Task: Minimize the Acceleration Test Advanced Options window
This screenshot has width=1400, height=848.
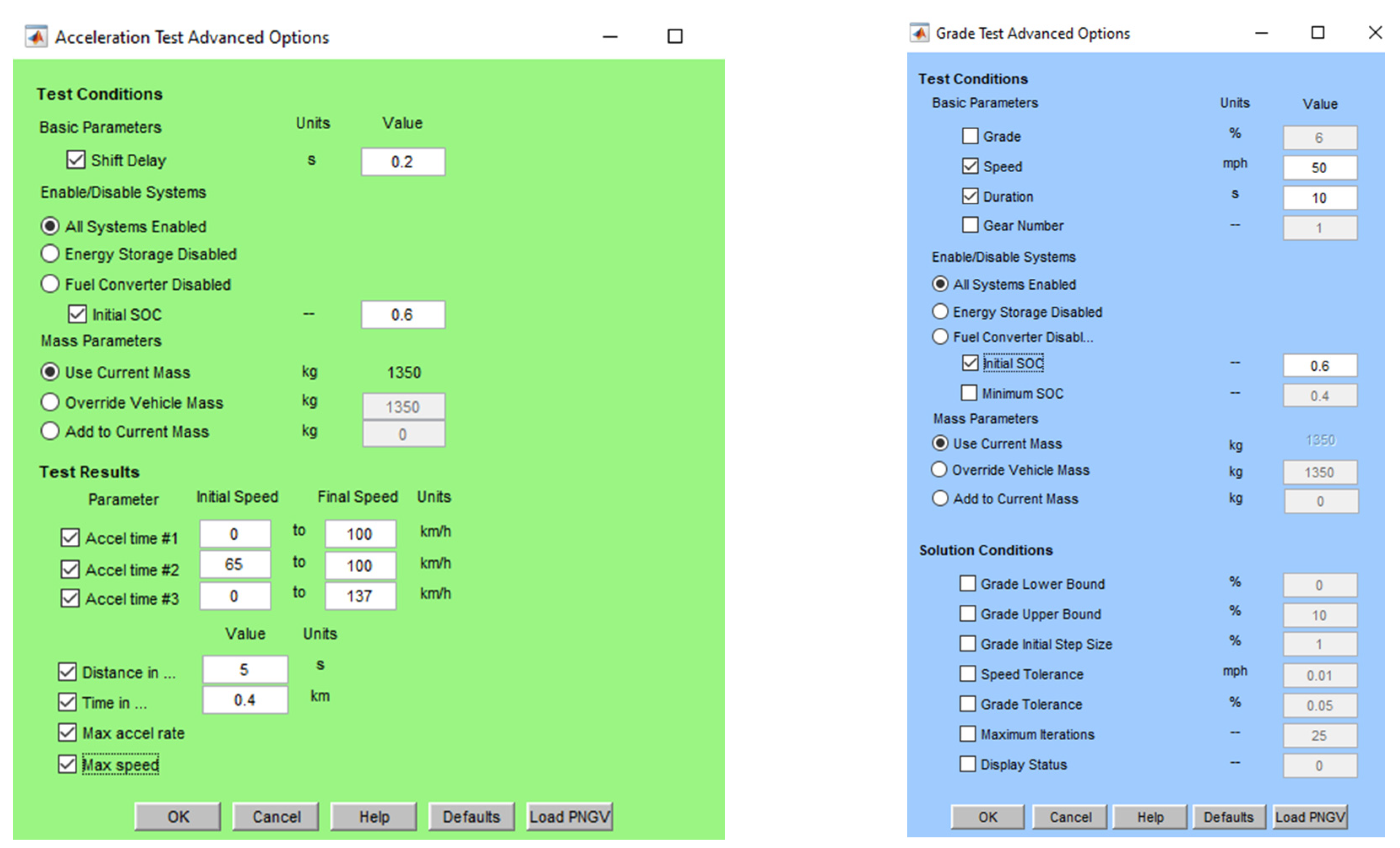Action: tap(609, 37)
